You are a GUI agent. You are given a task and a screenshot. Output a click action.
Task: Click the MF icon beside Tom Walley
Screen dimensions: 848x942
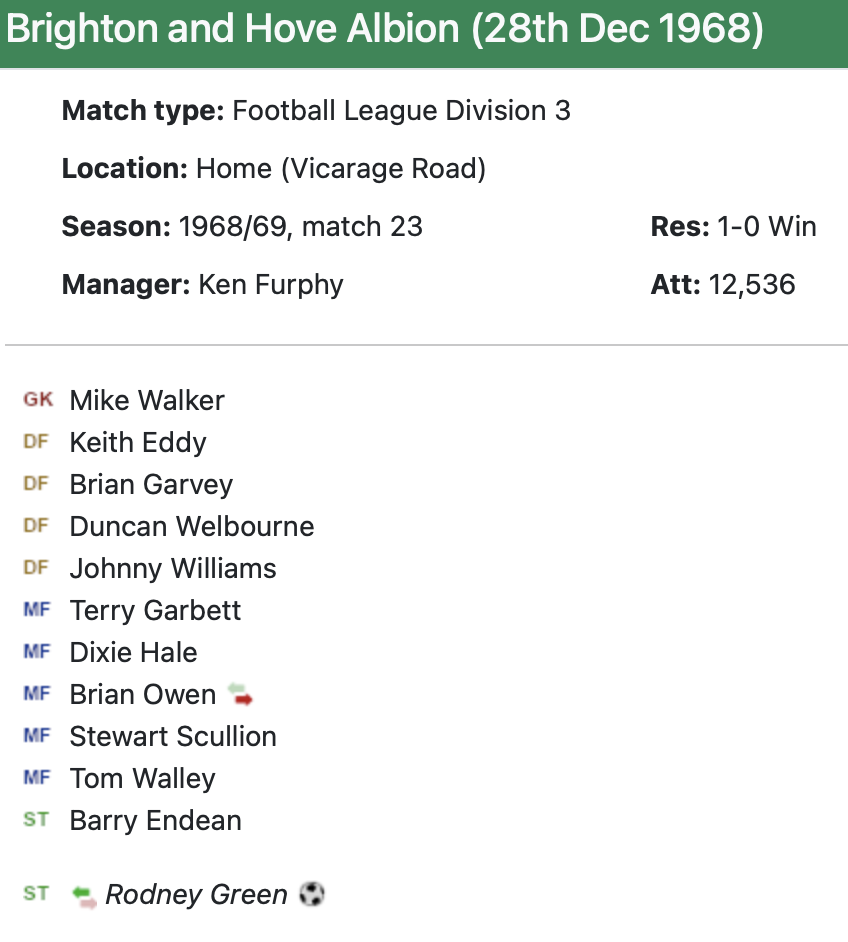(x=36, y=778)
